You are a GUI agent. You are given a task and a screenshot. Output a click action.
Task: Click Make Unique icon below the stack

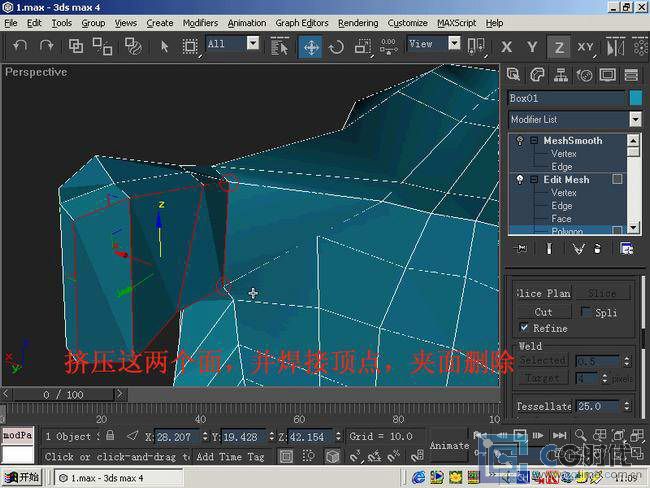tap(578, 248)
